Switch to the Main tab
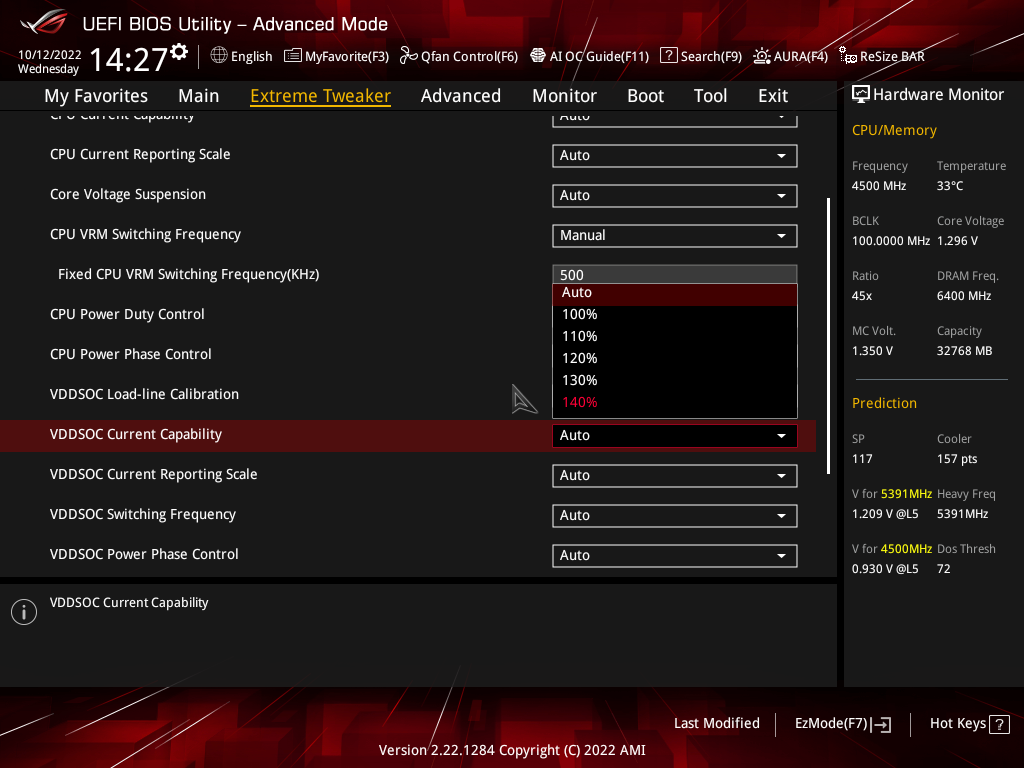The width and height of the screenshot is (1024, 768). [x=199, y=96]
